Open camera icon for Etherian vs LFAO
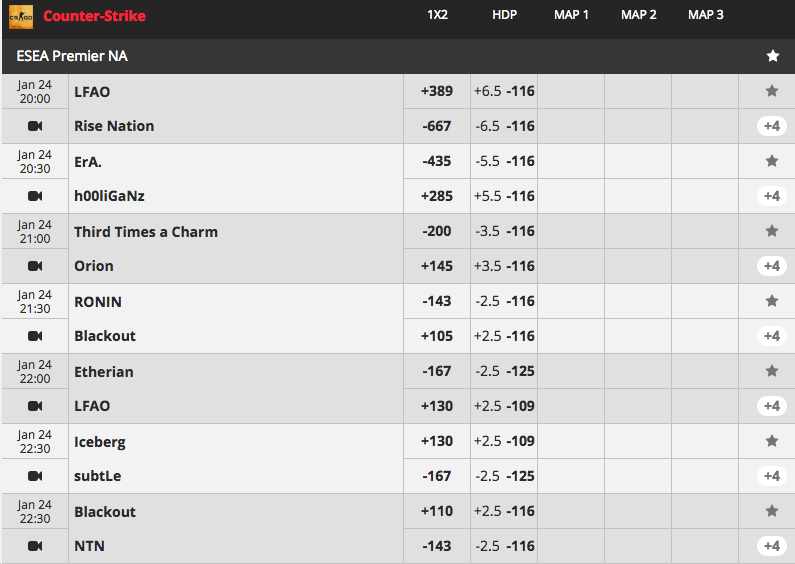Viewport: 795px width, 564px height. point(35,406)
